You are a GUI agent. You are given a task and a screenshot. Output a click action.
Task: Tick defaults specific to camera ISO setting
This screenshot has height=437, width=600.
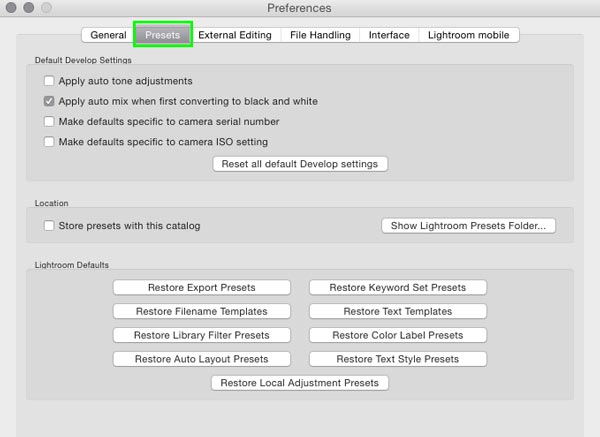coord(49,142)
